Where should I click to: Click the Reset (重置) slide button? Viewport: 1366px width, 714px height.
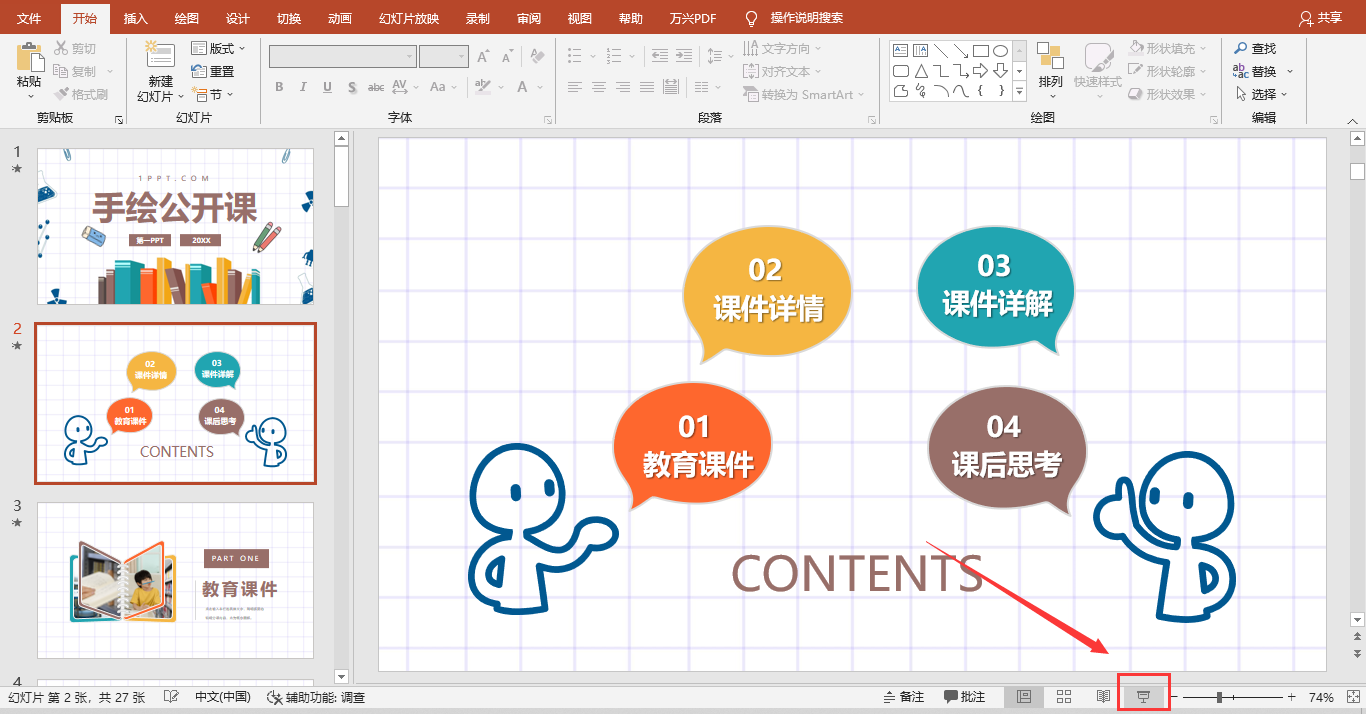click(213, 71)
